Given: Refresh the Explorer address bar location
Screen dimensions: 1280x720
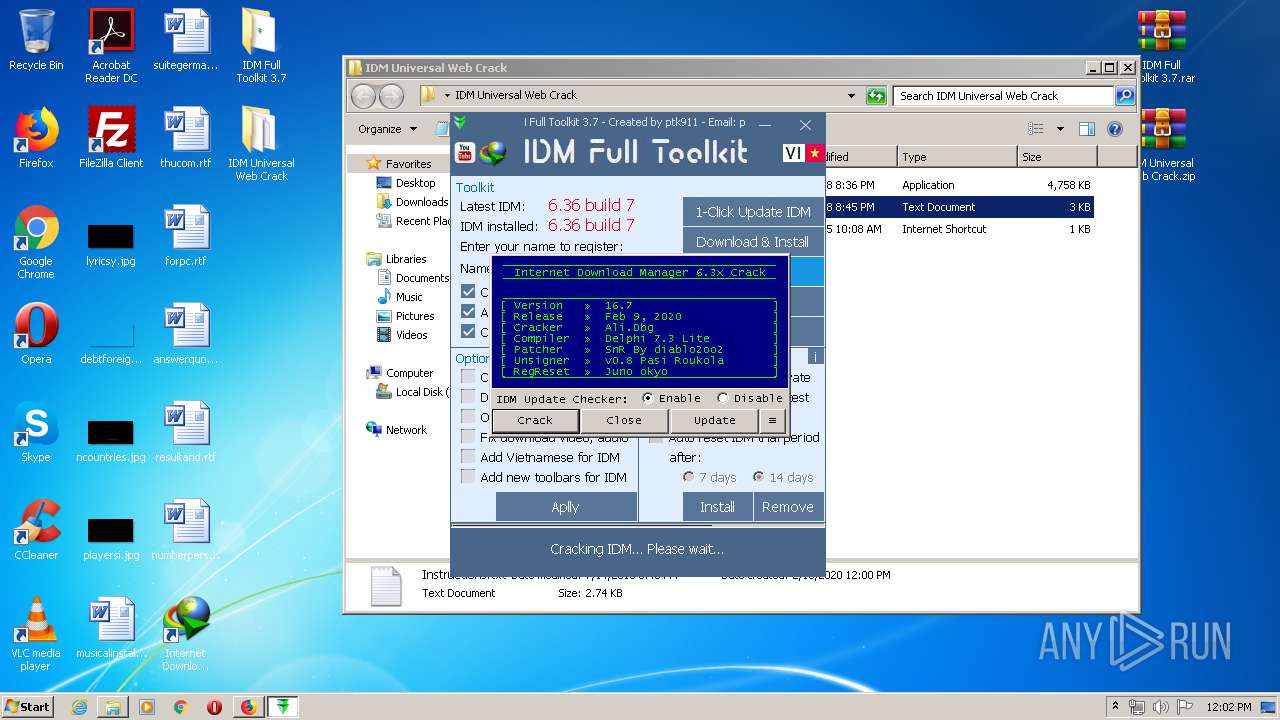Looking at the screenshot, I should click(x=876, y=96).
